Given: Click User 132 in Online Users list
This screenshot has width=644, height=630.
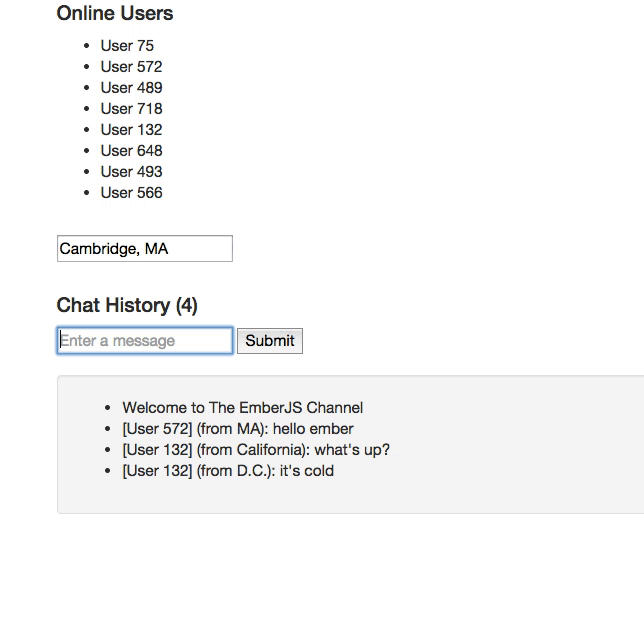Looking at the screenshot, I should pos(131,130).
